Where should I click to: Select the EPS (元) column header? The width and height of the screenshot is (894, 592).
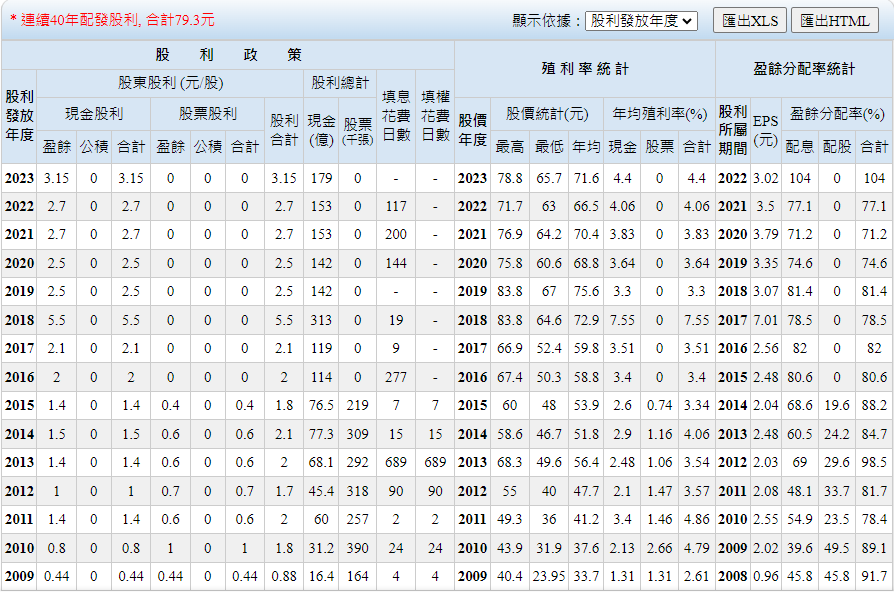tap(765, 129)
